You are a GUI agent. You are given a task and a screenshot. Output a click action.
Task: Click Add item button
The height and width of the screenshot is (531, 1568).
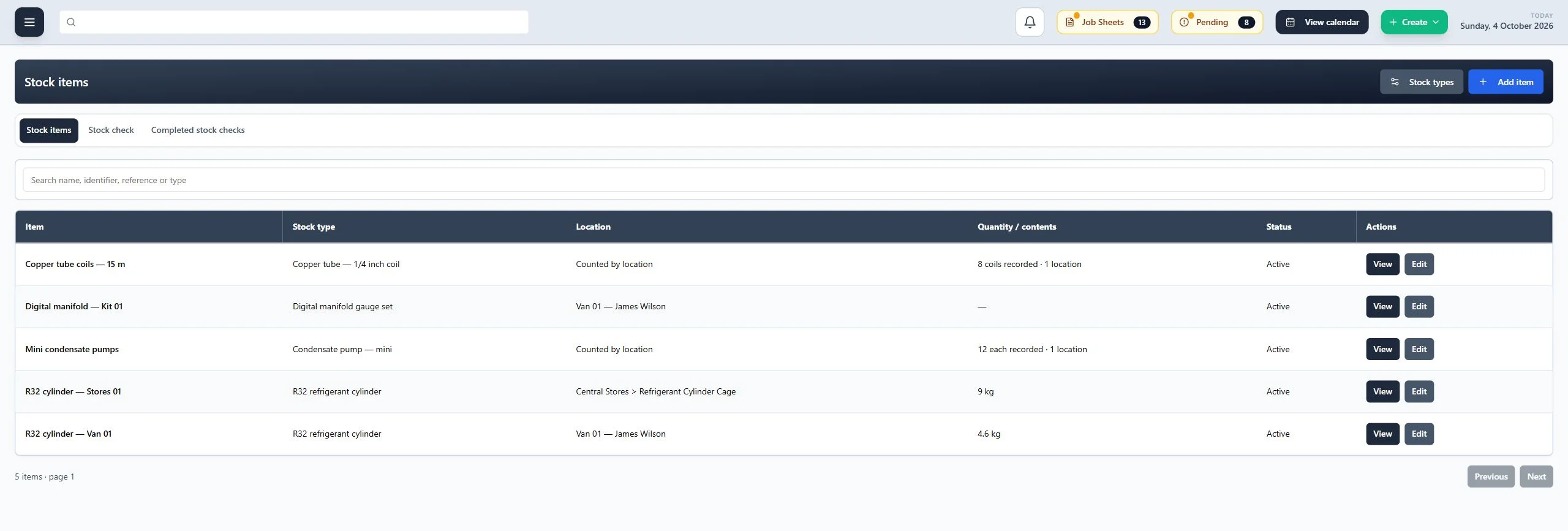tap(1506, 82)
